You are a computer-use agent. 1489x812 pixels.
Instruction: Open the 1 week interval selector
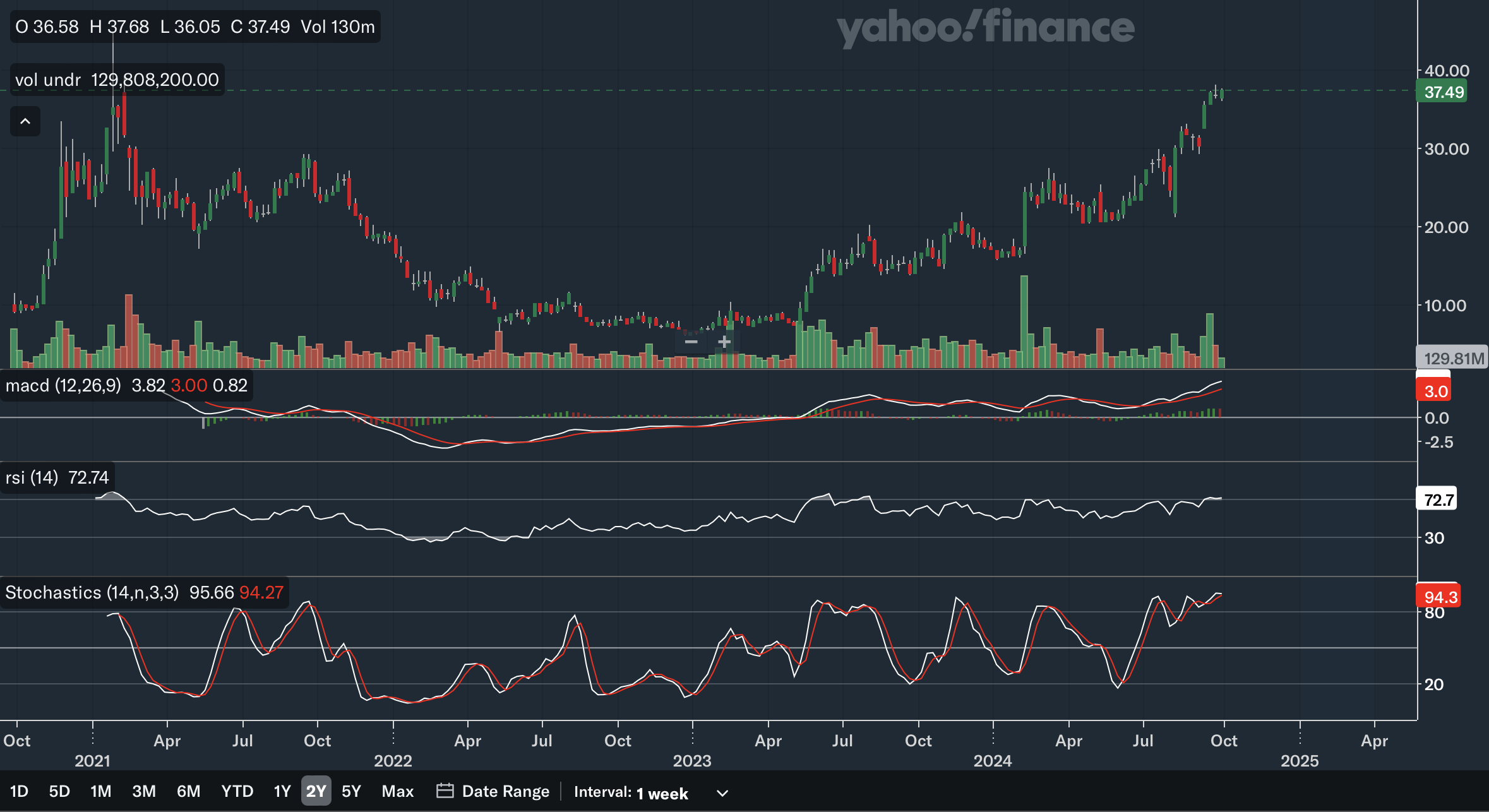coord(662,793)
